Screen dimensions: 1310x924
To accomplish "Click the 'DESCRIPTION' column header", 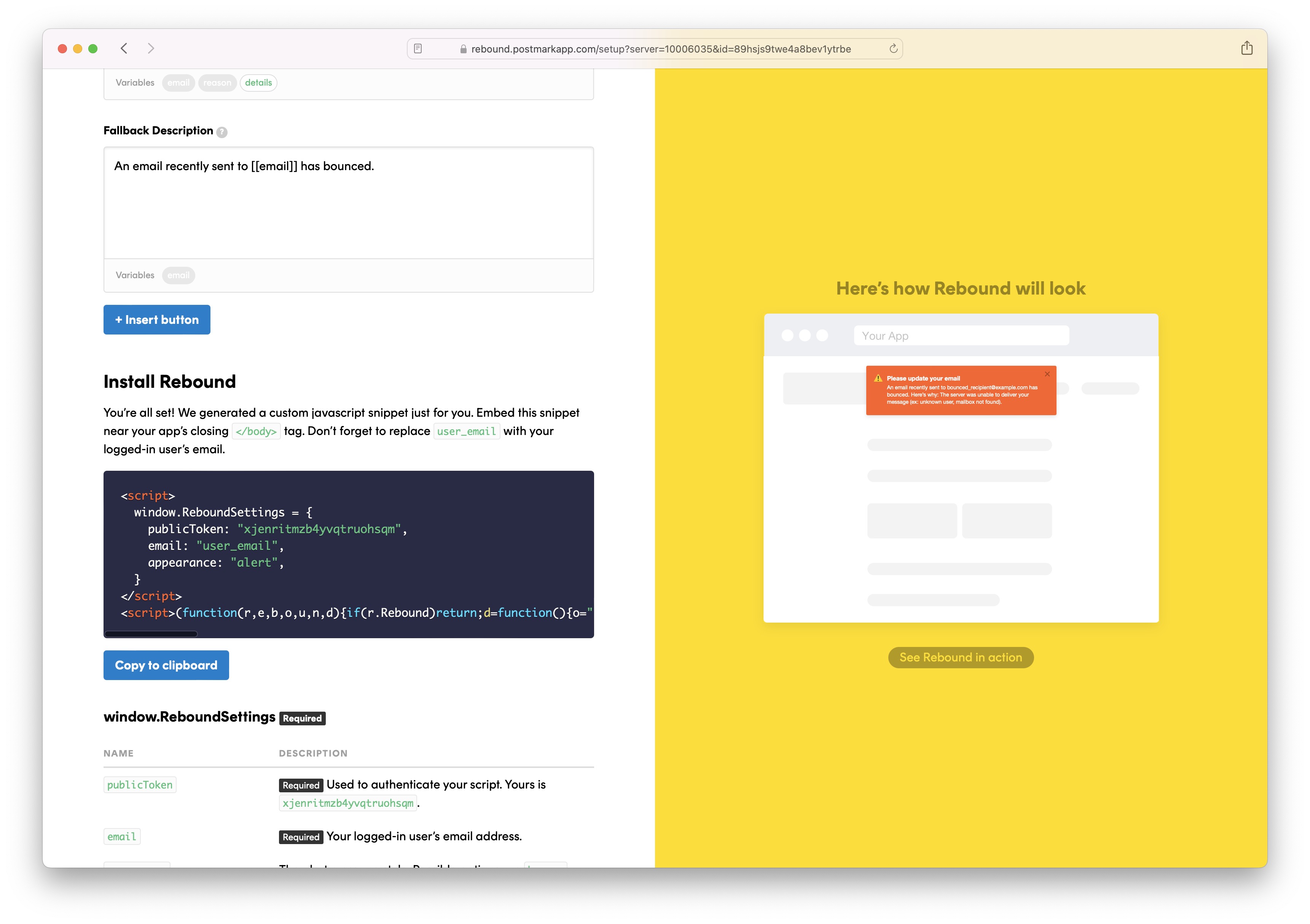I will pyautogui.click(x=313, y=754).
